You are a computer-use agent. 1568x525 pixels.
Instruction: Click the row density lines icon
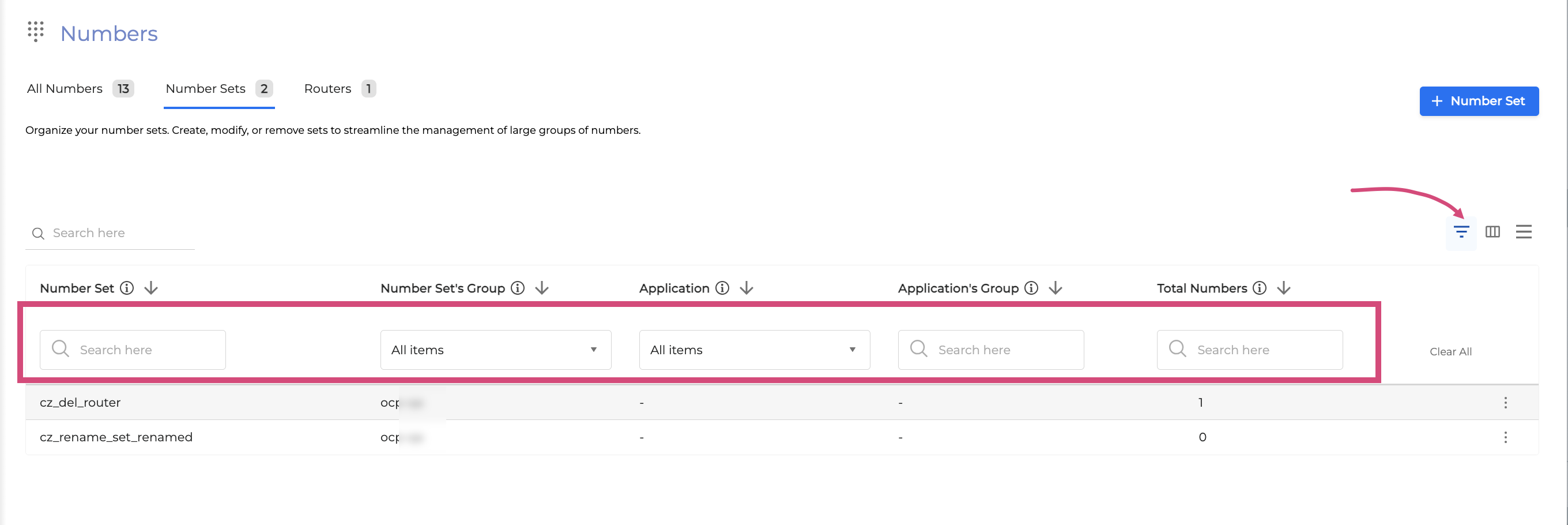click(1524, 232)
